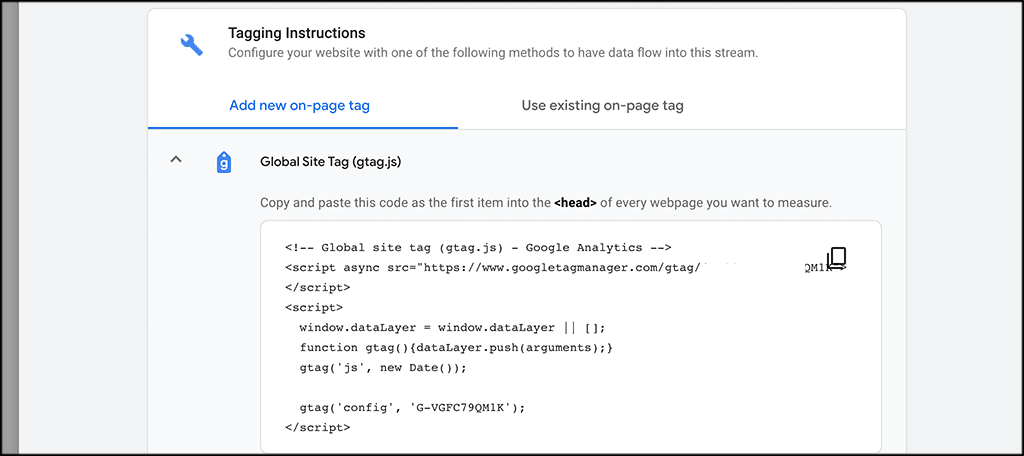The height and width of the screenshot is (456, 1024).
Task: Click the Google Analytics comment line in code
Action: click(x=477, y=247)
